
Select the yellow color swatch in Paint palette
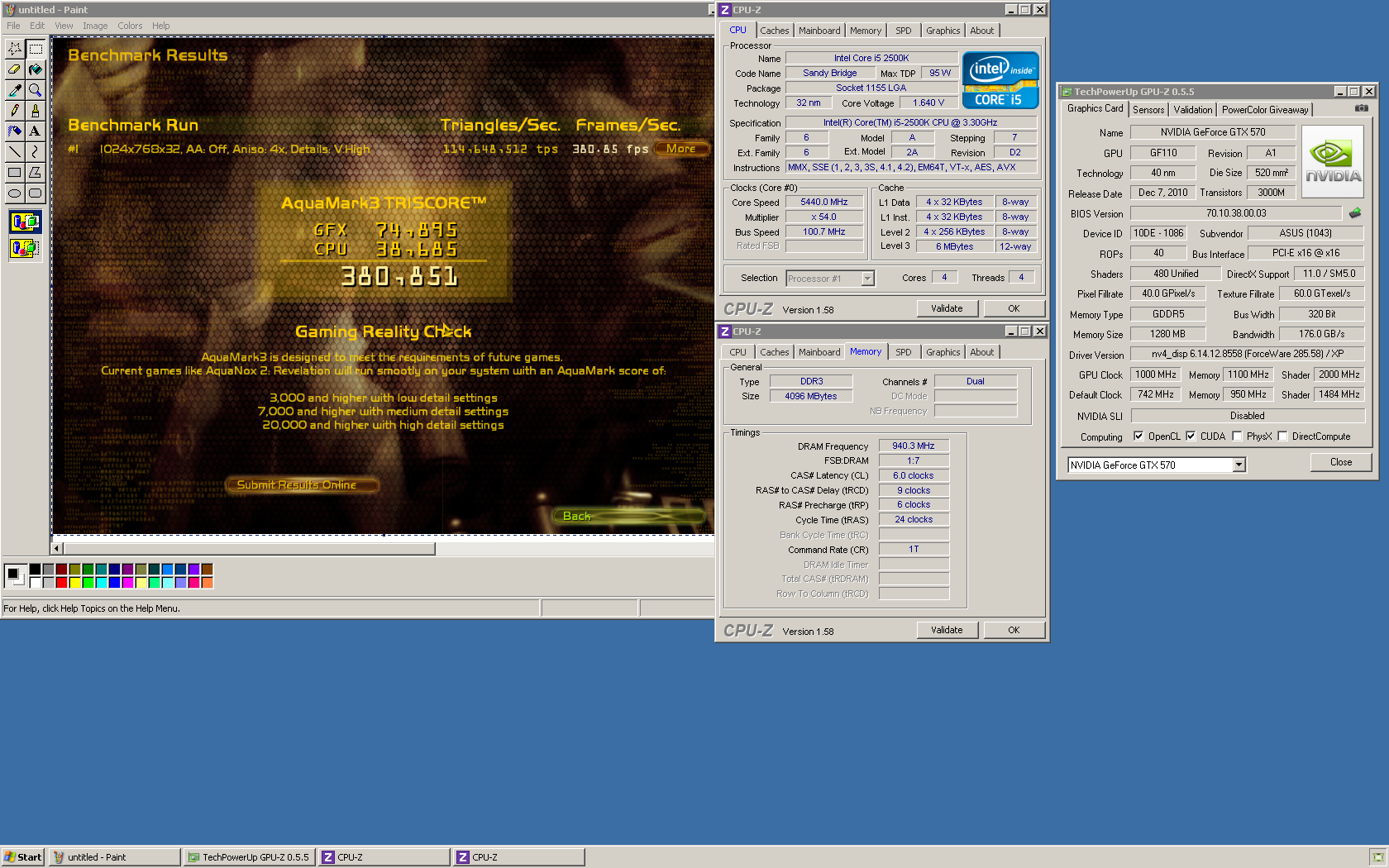75,582
